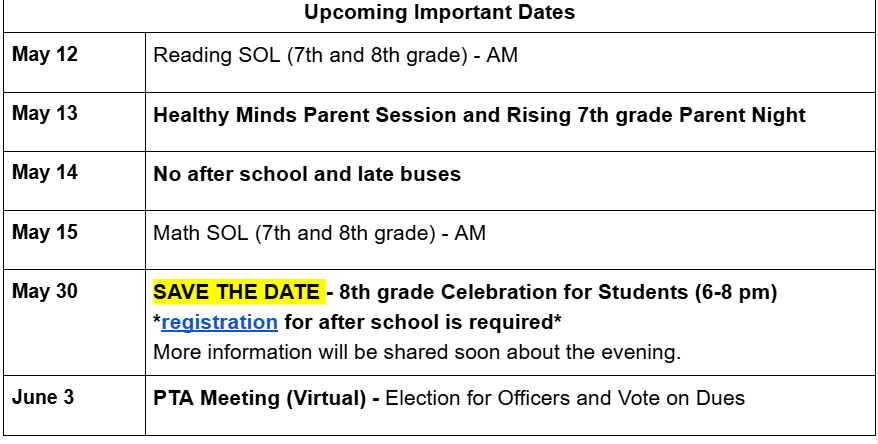Click the PTA Meeting (Virtual) bold text

coord(261,398)
